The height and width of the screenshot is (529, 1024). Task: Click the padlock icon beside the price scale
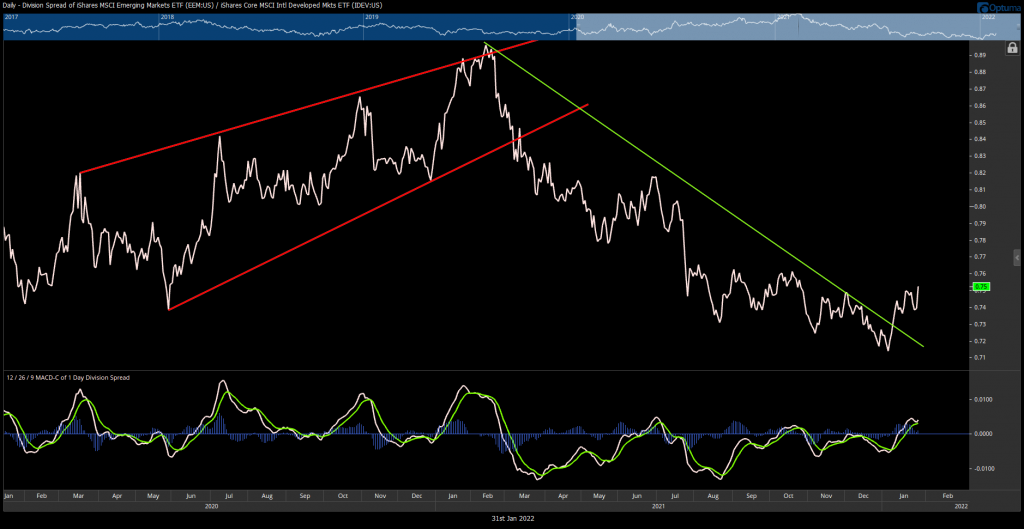(x=1012, y=48)
